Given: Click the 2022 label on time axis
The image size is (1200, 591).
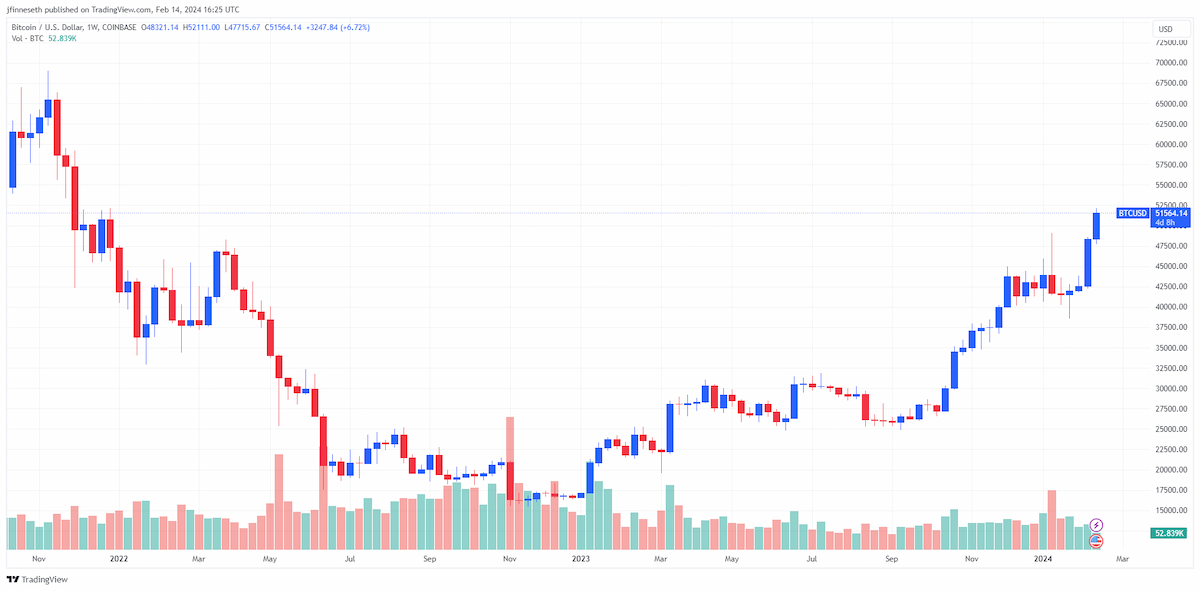Looking at the screenshot, I should pos(119,560).
